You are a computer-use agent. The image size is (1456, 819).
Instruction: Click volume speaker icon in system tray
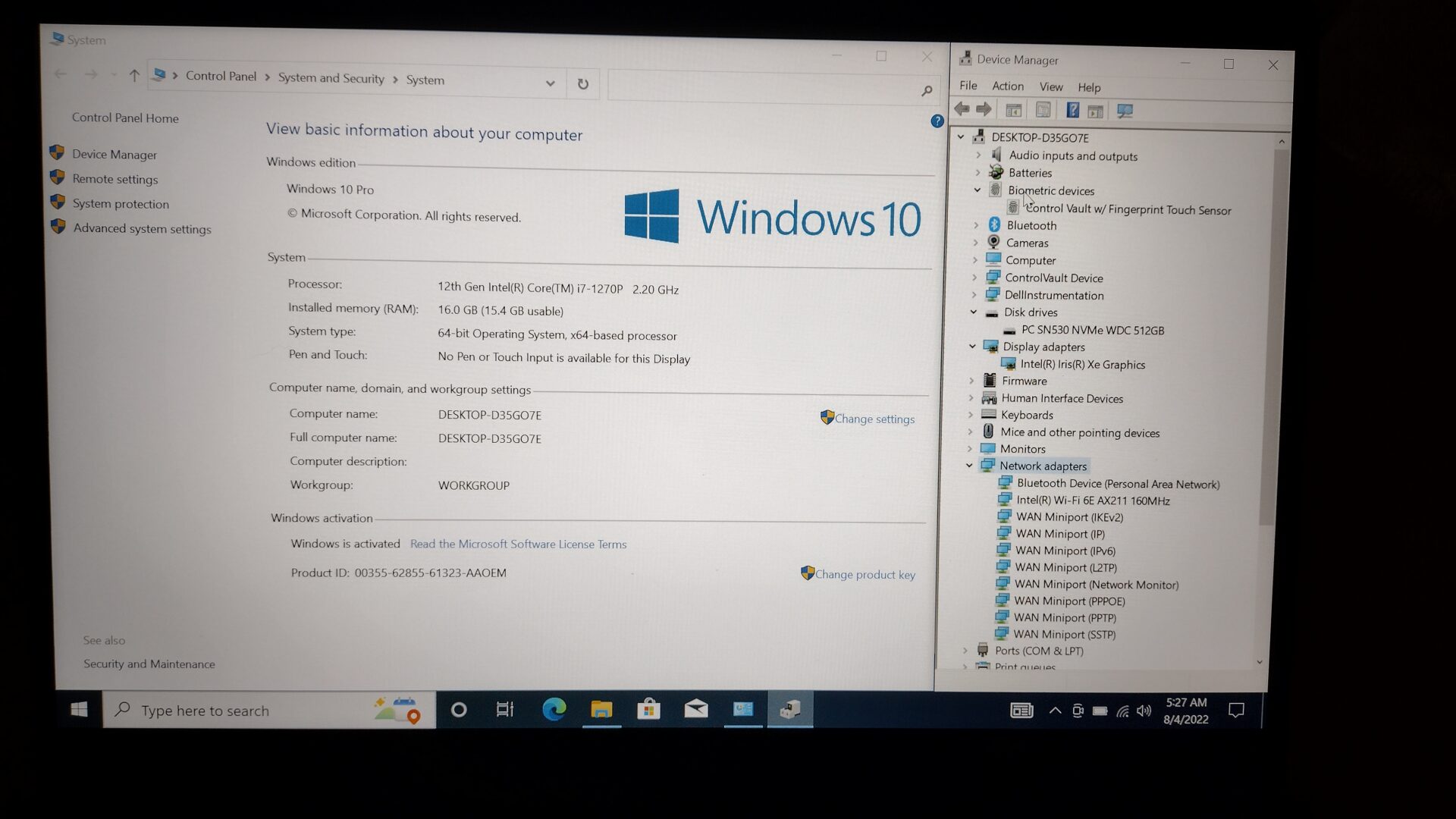click(1144, 711)
